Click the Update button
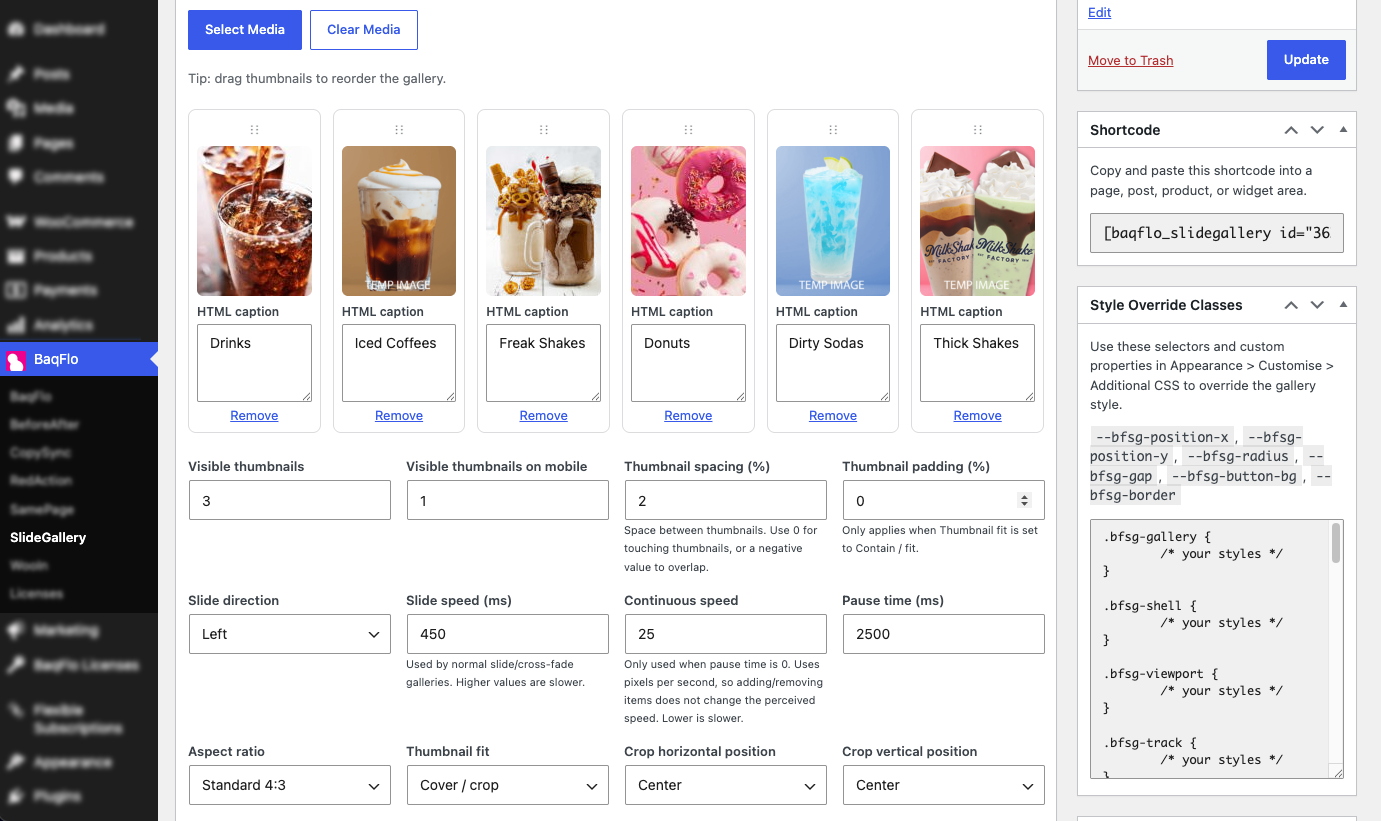The width and height of the screenshot is (1381, 821). [1306, 60]
